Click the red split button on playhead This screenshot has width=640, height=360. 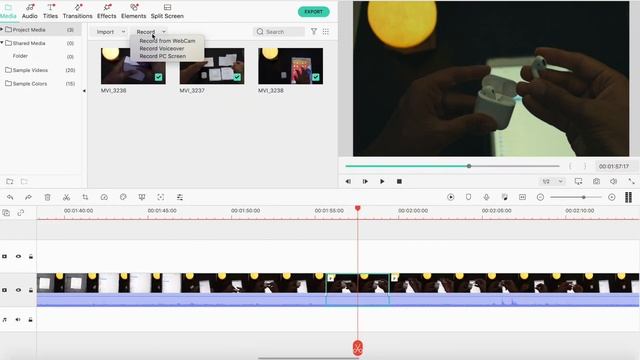pos(358,348)
